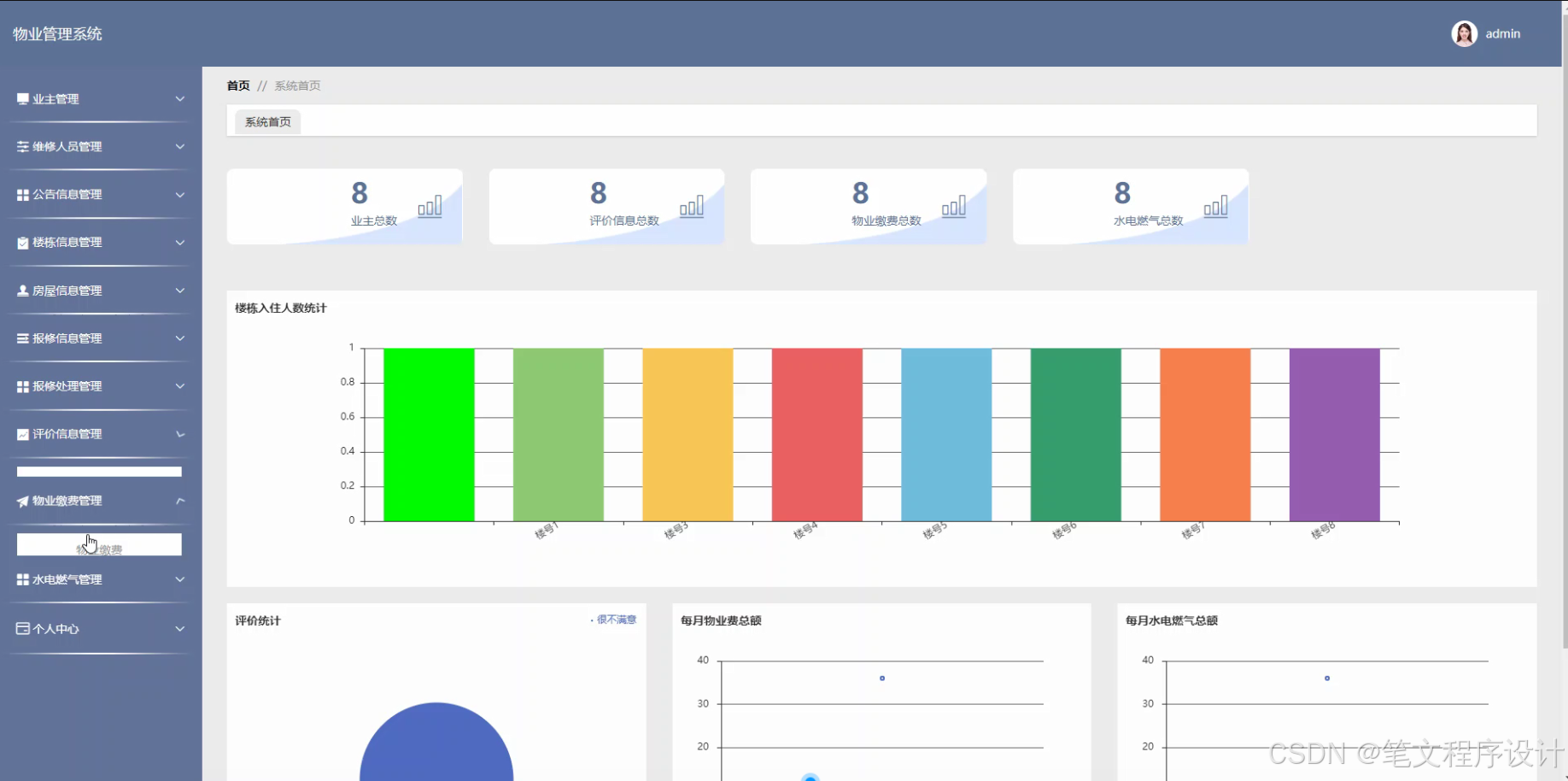This screenshot has width=1568, height=781.
Task: Click the 房屋信息管理 person icon
Action: pos(23,291)
